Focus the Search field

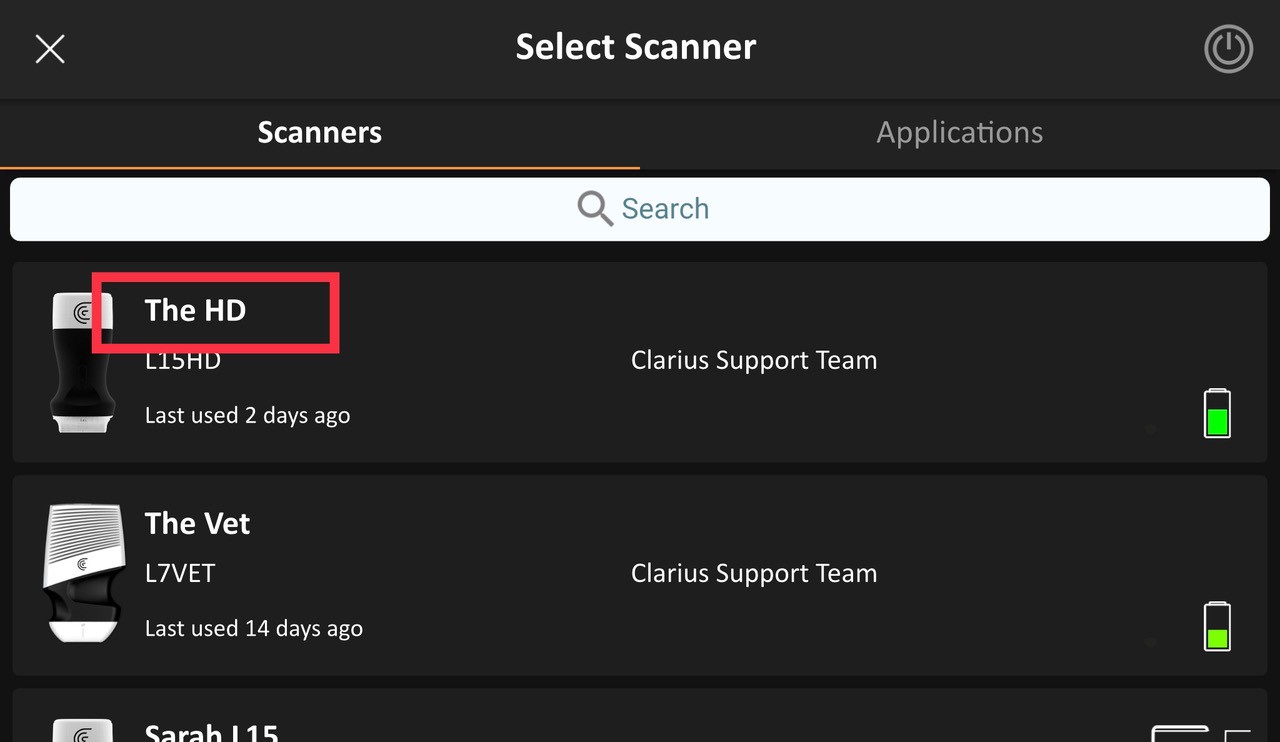tap(640, 209)
